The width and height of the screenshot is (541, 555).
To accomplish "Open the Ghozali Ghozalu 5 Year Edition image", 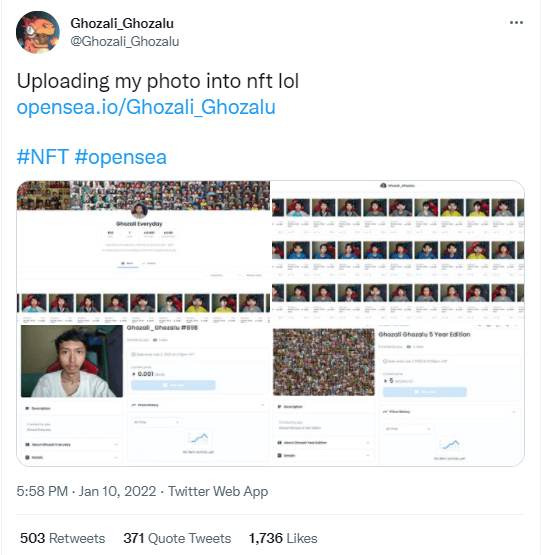I will [398, 396].
